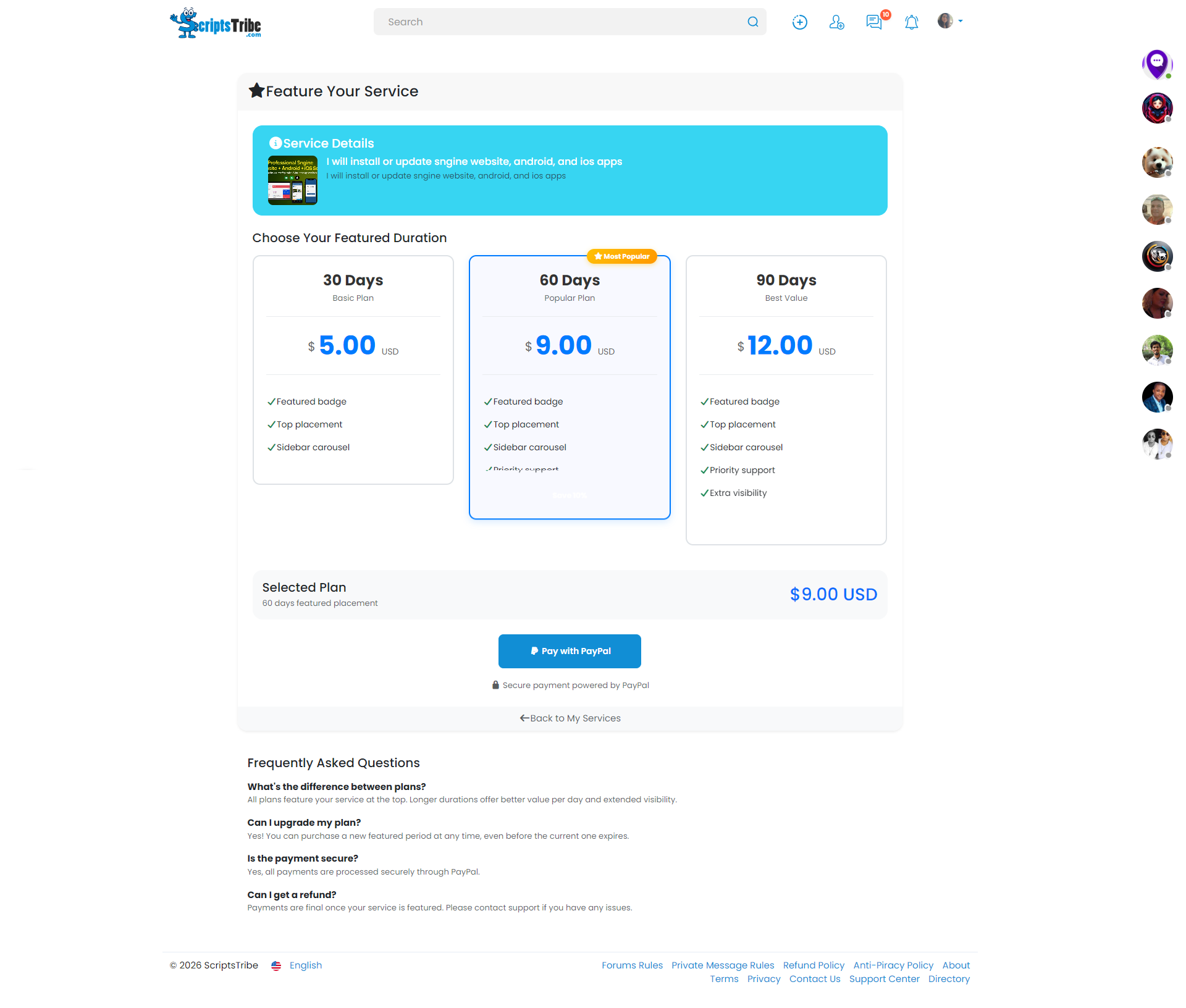Open the friend requests icon
Image resolution: width=1186 pixels, height=1008 pixels.
(837, 22)
